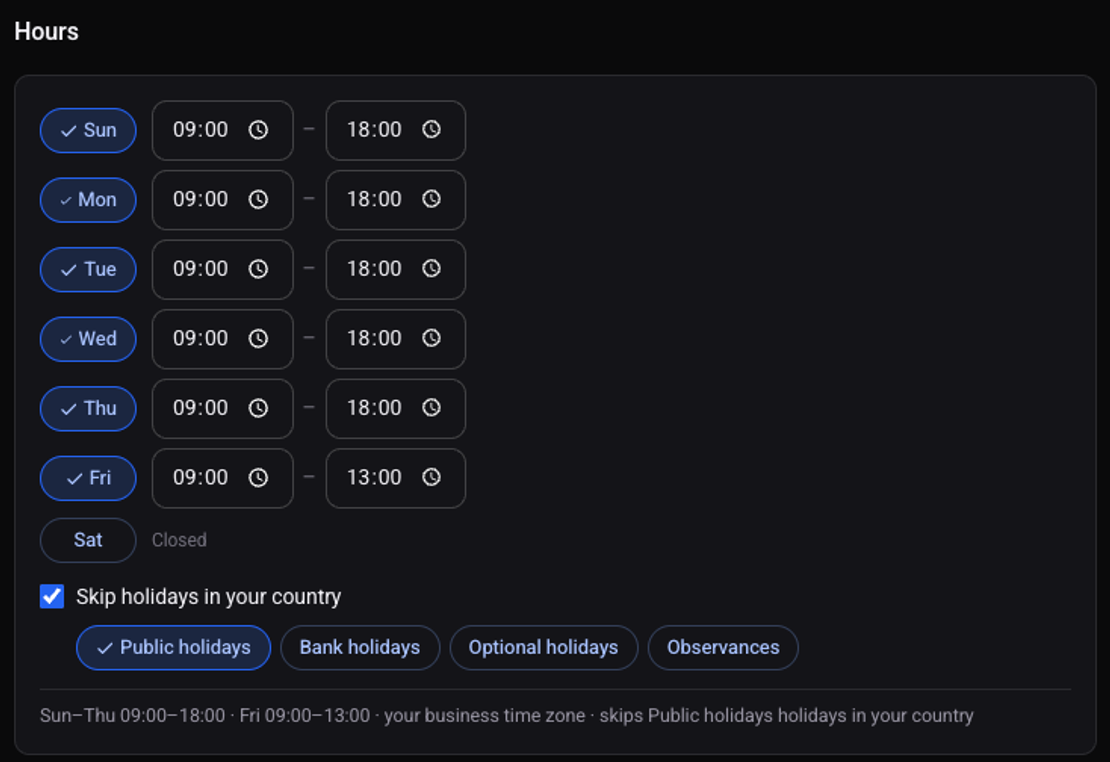Image resolution: width=1110 pixels, height=762 pixels.
Task: Open clock picker for Wednesday end time
Action: (x=432, y=338)
